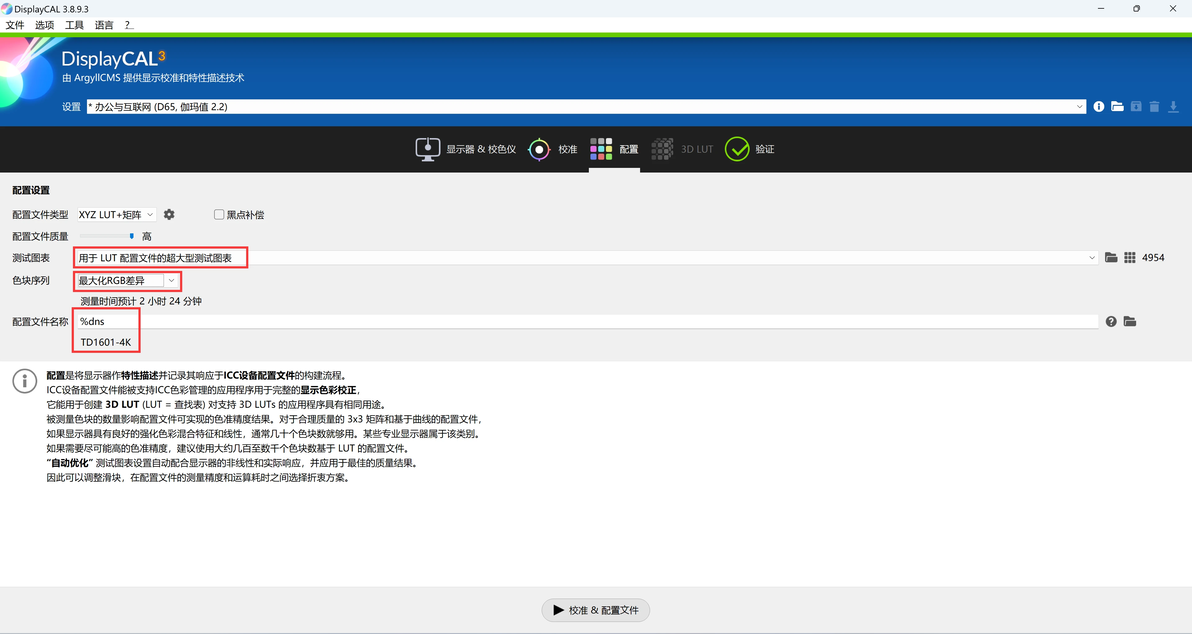1192x634 pixels.
Task: Click the 4954 patch count text
Action: click(x=1153, y=258)
